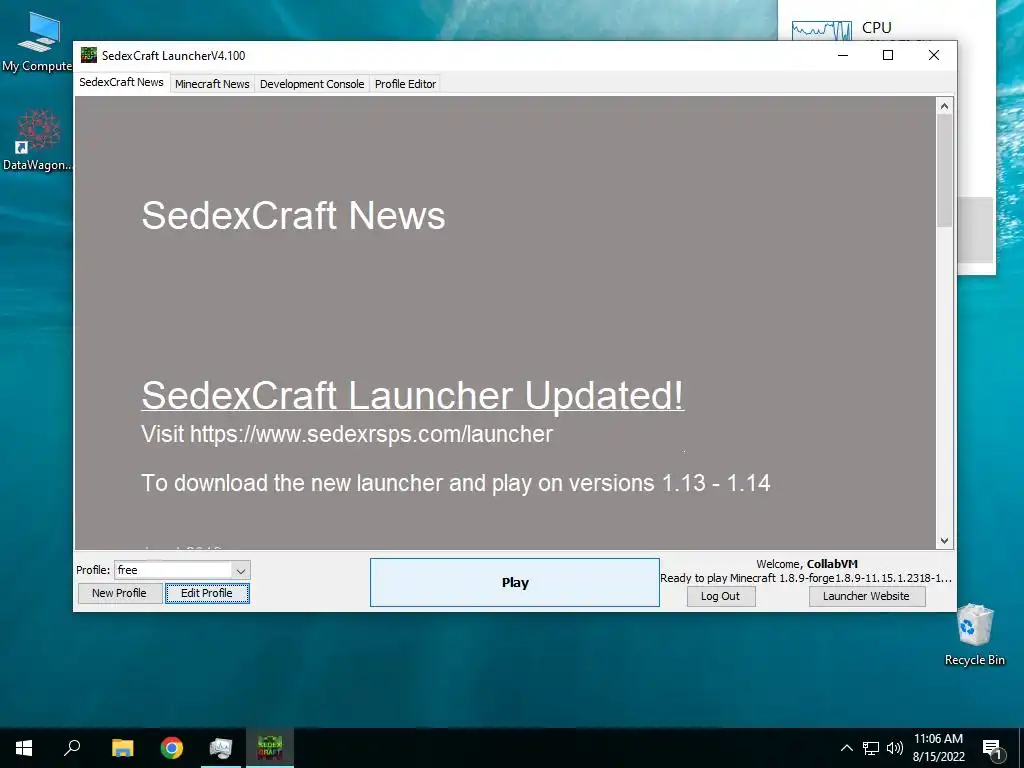Click the Welcome, CollabVM text

pyautogui.click(x=807, y=564)
